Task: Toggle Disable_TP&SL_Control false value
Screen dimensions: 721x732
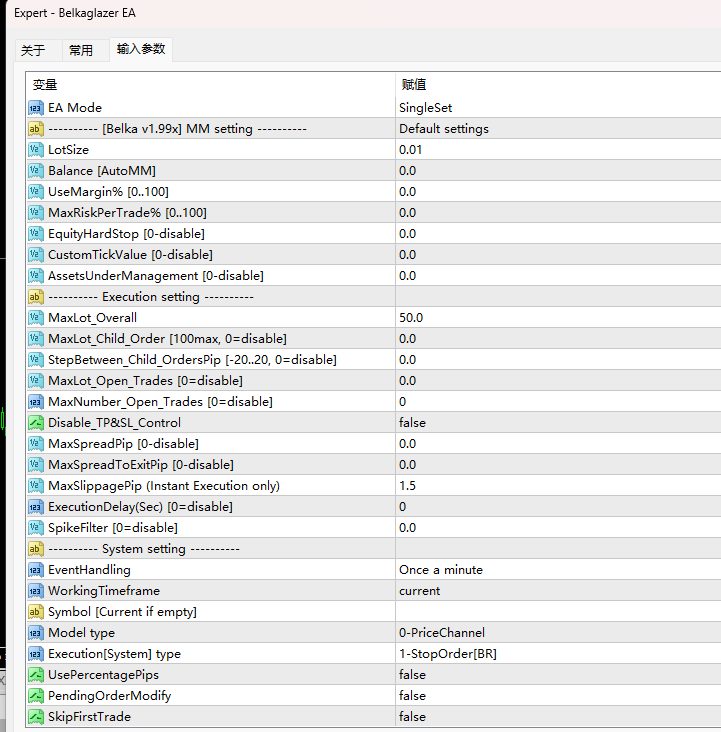Action: (x=558, y=423)
